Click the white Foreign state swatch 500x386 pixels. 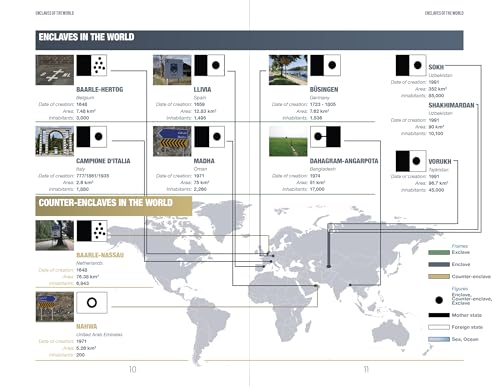pos(439,327)
